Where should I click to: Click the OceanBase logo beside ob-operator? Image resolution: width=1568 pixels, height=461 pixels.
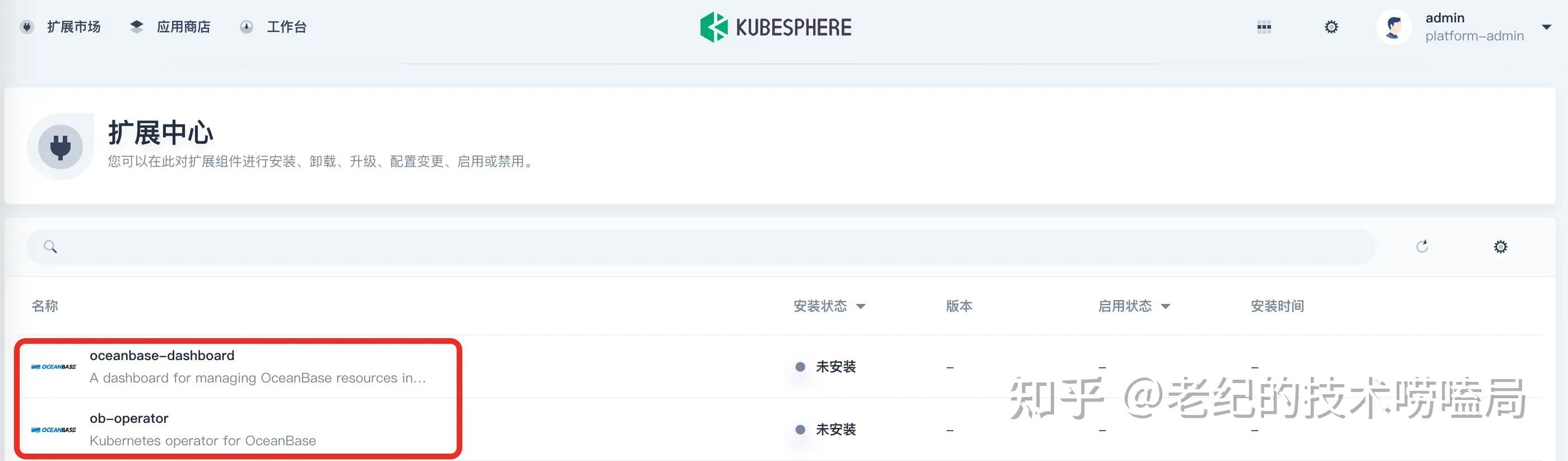pos(54,430)
